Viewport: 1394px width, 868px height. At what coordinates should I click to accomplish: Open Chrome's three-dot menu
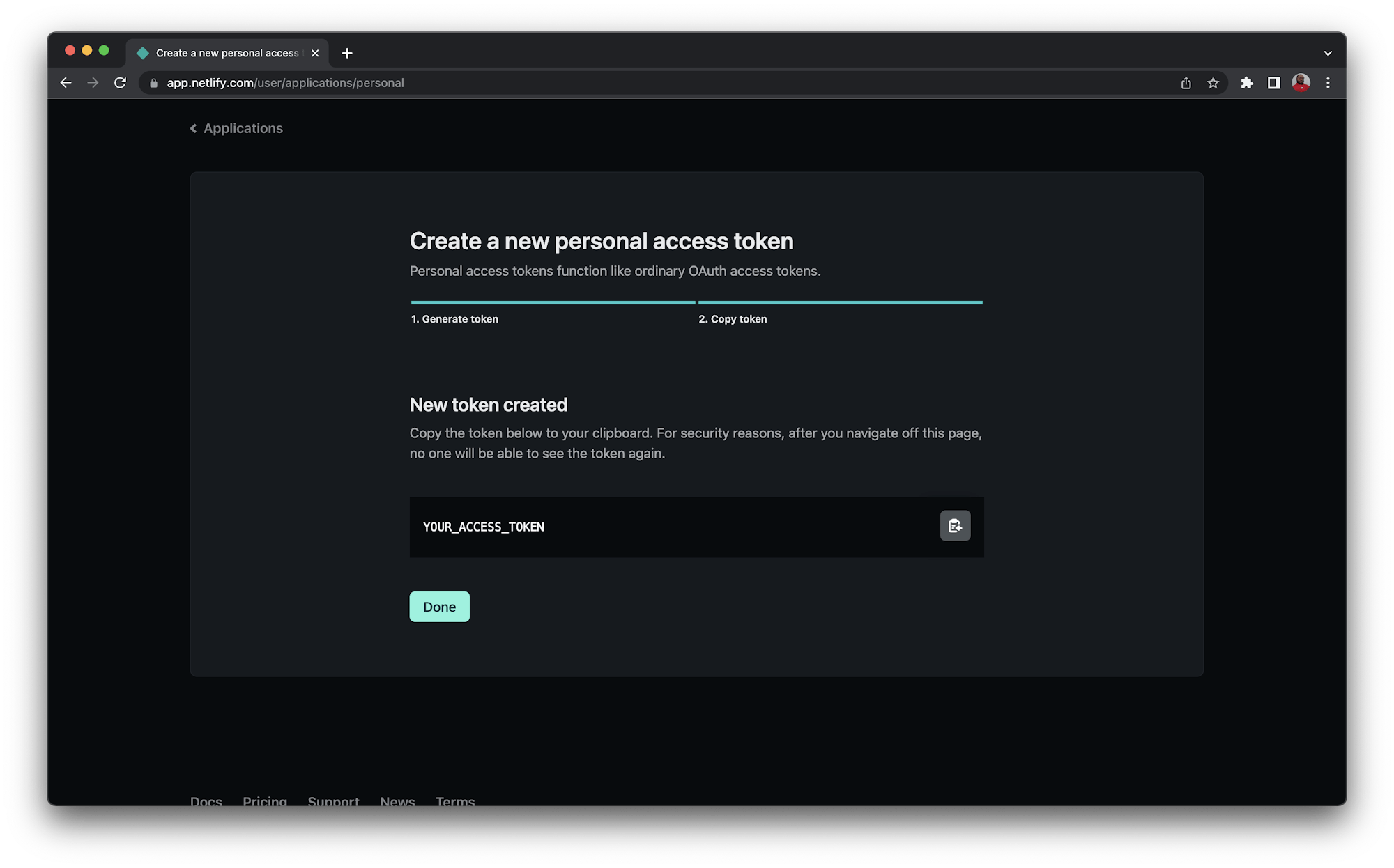point(1328,82)
